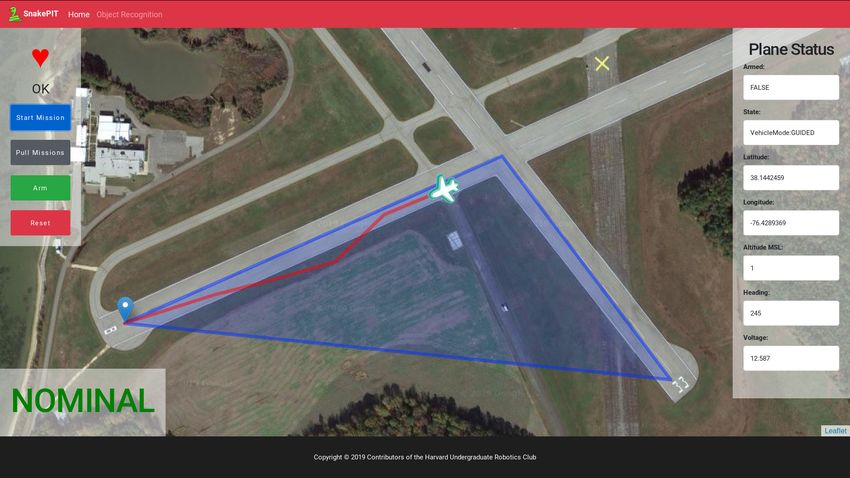Click the white vehicle icon near pin

(111, 330)
